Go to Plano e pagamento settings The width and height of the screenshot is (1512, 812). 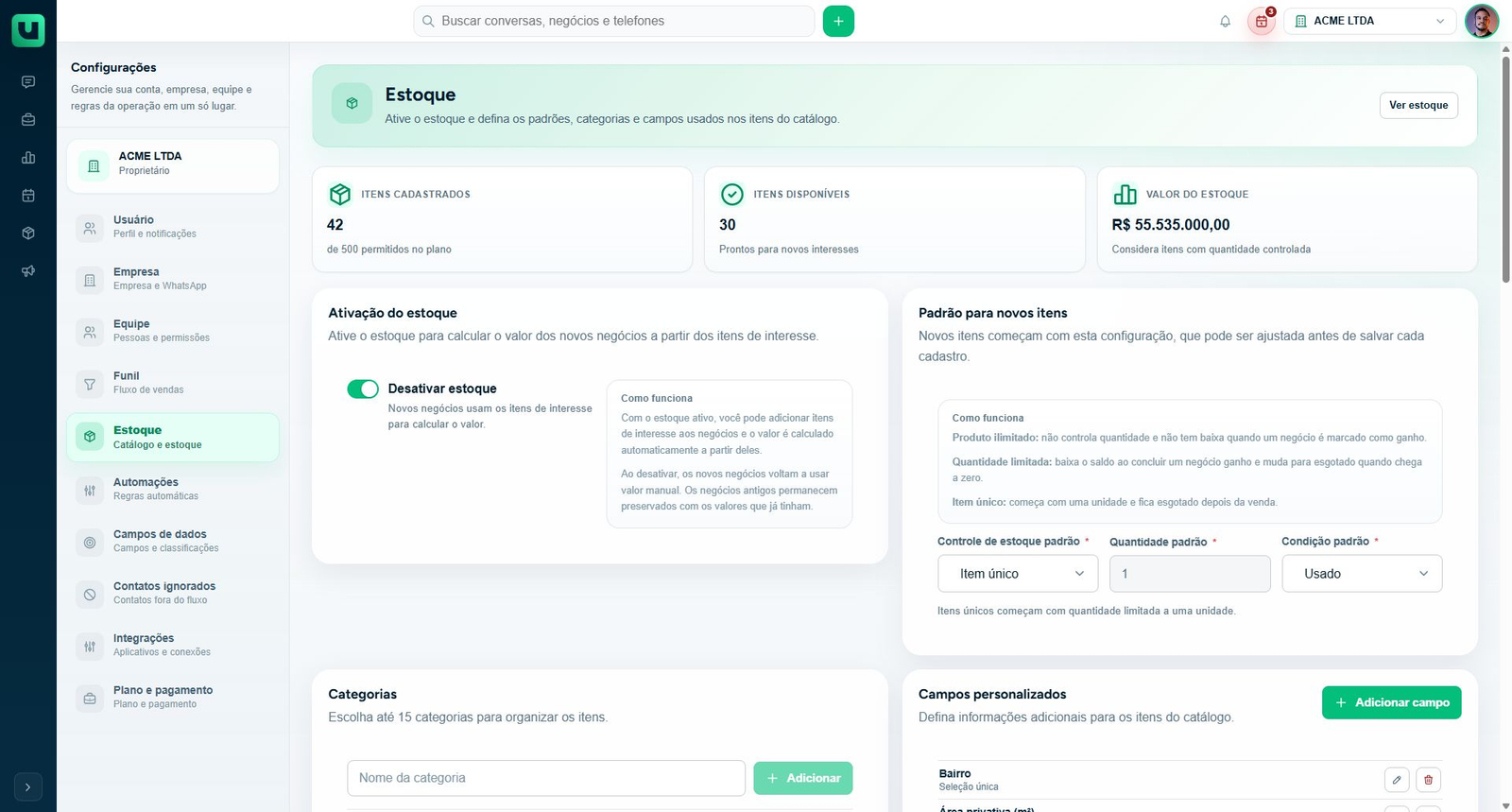click(x=173, y=697)
